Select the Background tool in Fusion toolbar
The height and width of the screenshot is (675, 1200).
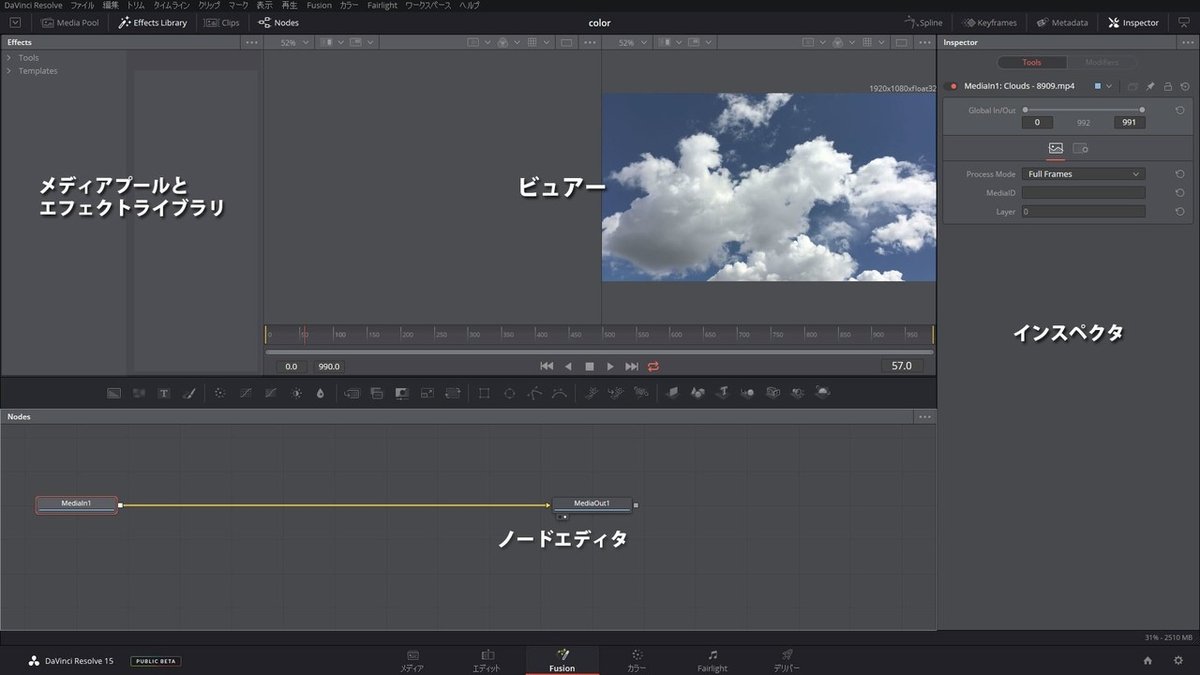[114, 393]
